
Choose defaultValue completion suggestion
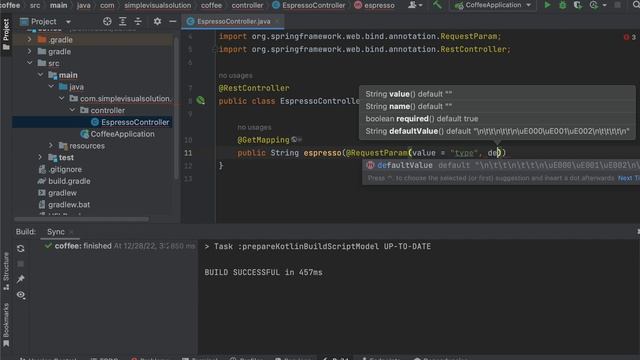pyautogui.click(x=501, y=165)
